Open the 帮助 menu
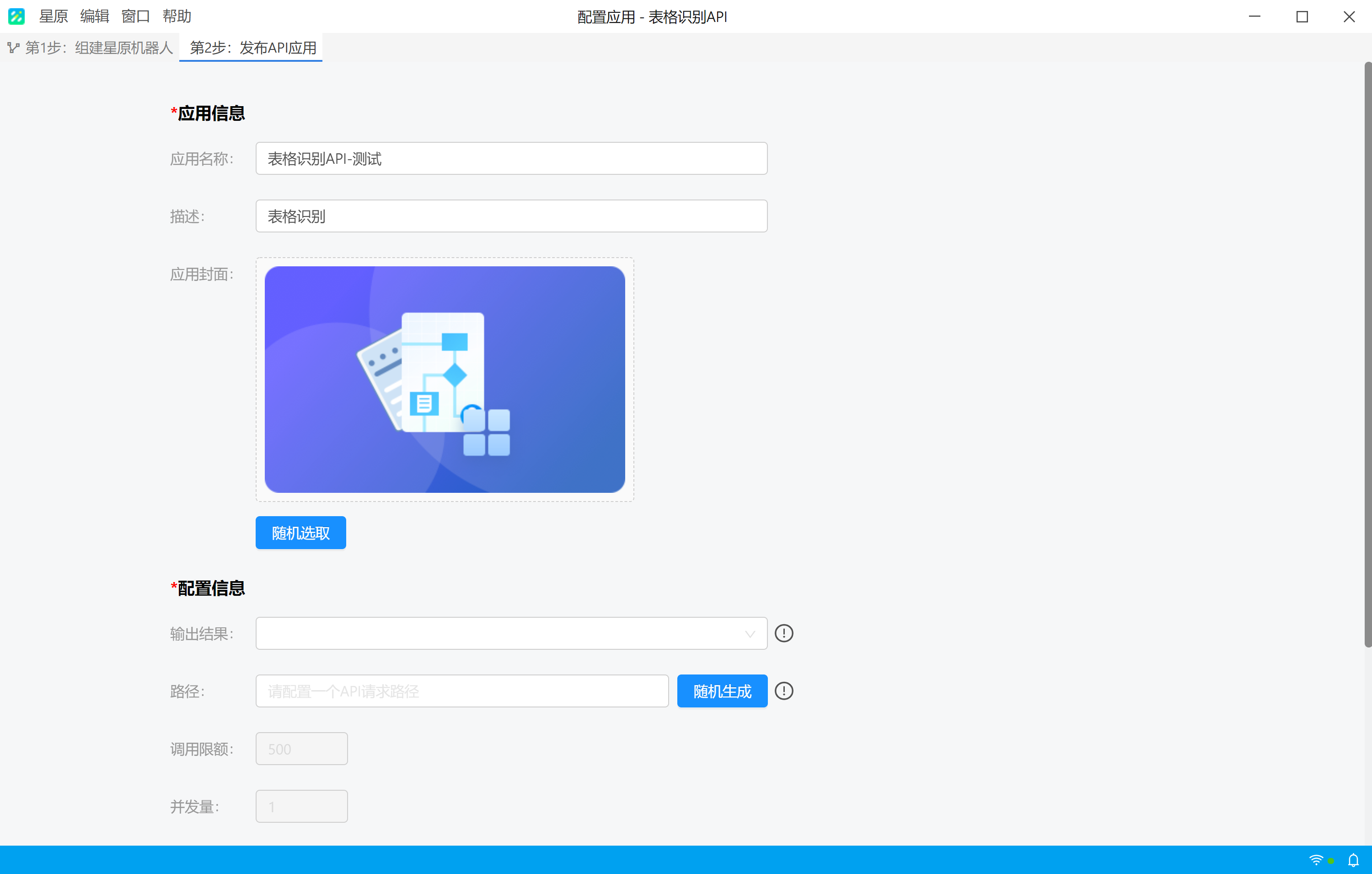Image resolution: width=1372 pixels, height=874 pixels. 177,16
